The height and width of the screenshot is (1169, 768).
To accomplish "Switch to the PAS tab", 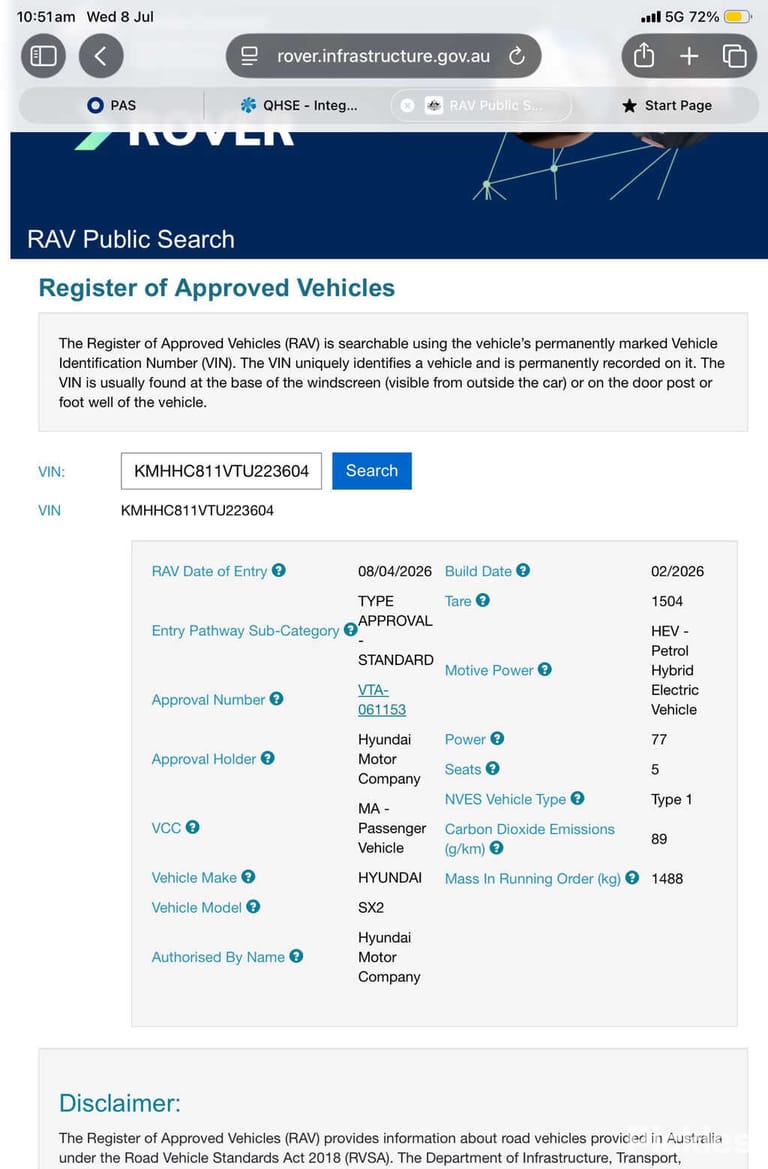I will coord(112,106).
